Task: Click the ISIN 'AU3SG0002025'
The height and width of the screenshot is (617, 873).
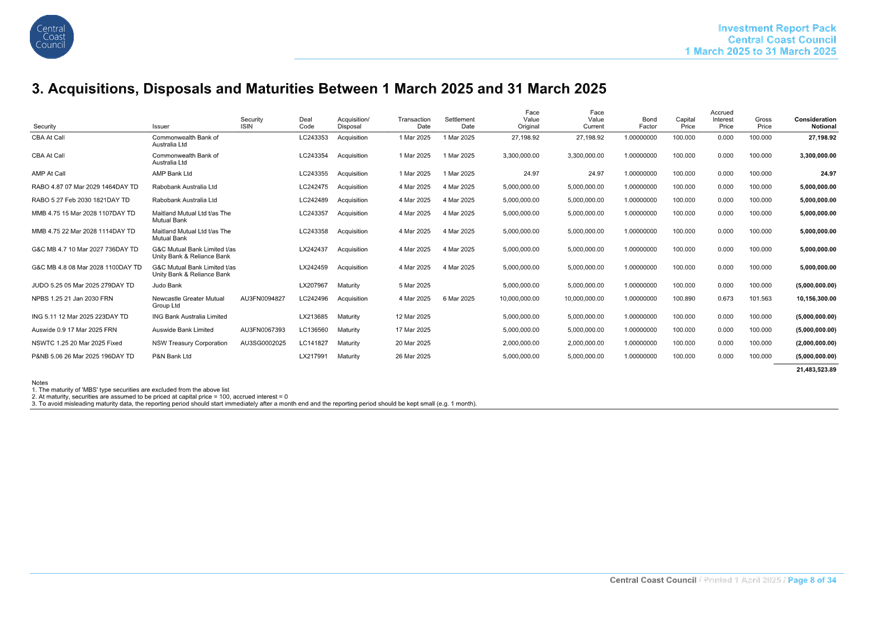Action: [x=263, y=344]
